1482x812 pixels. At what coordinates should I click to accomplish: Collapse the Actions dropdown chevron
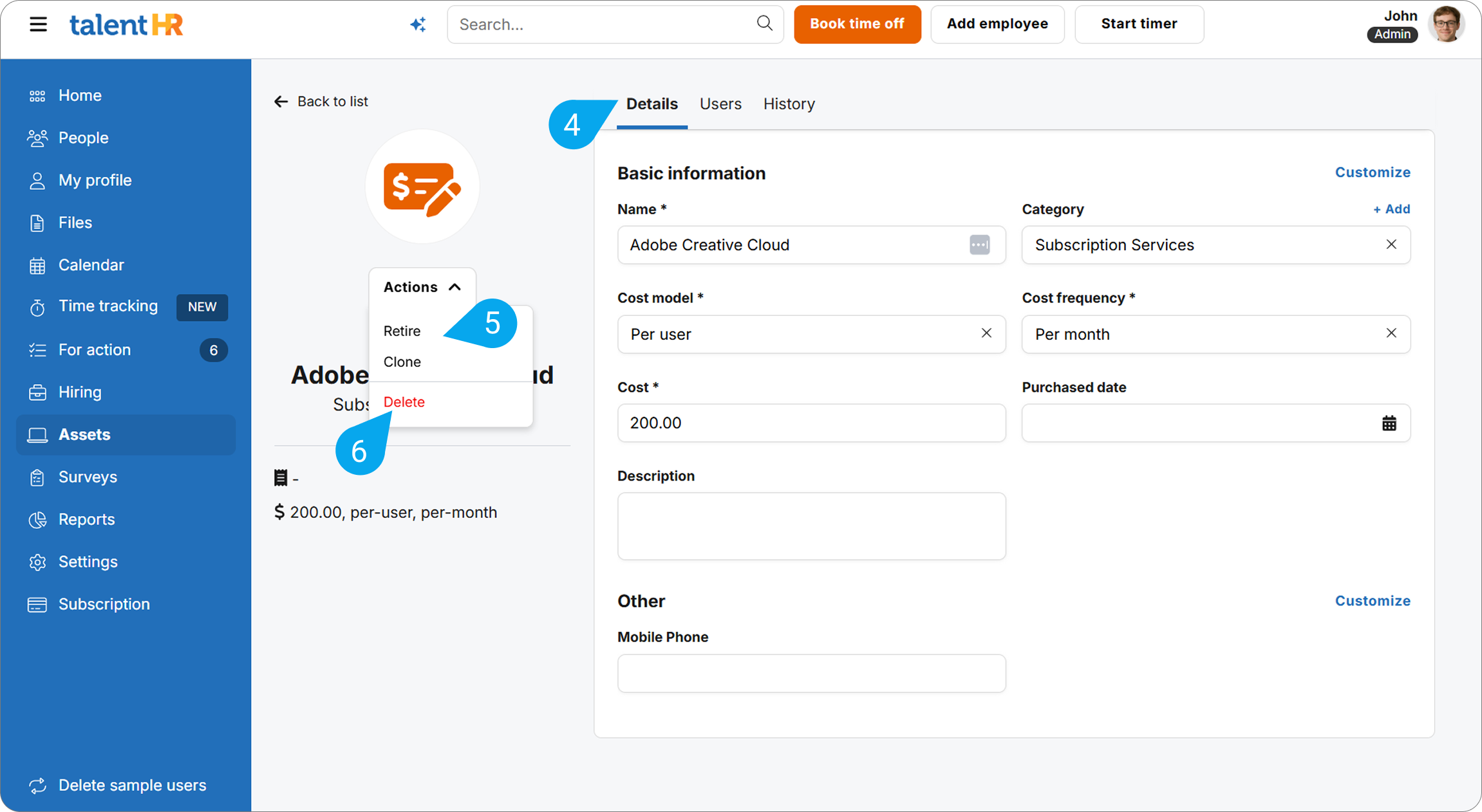click(x=455, y=287)
